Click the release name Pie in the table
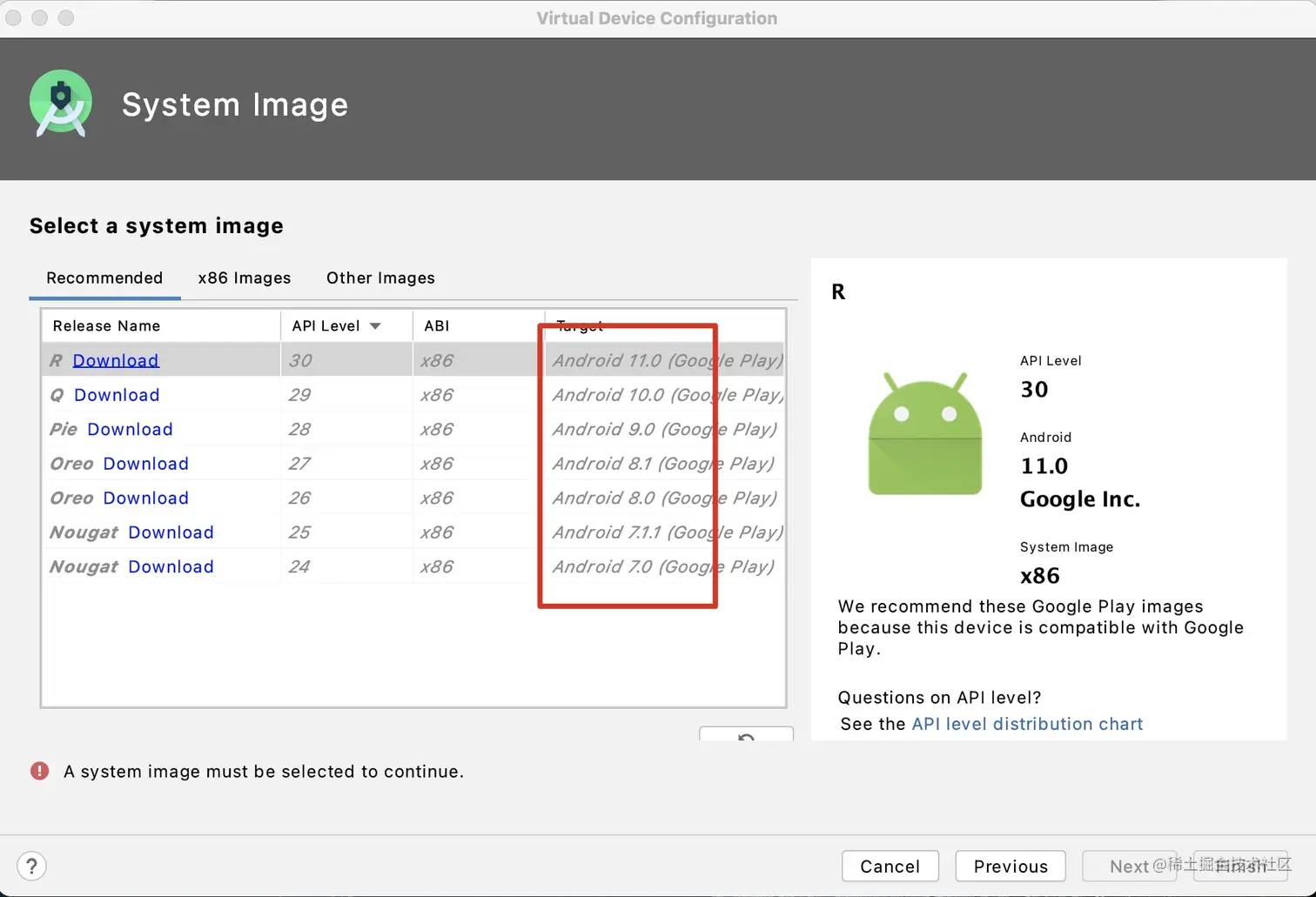The image size is (1316, 897). tap(64, 429)
